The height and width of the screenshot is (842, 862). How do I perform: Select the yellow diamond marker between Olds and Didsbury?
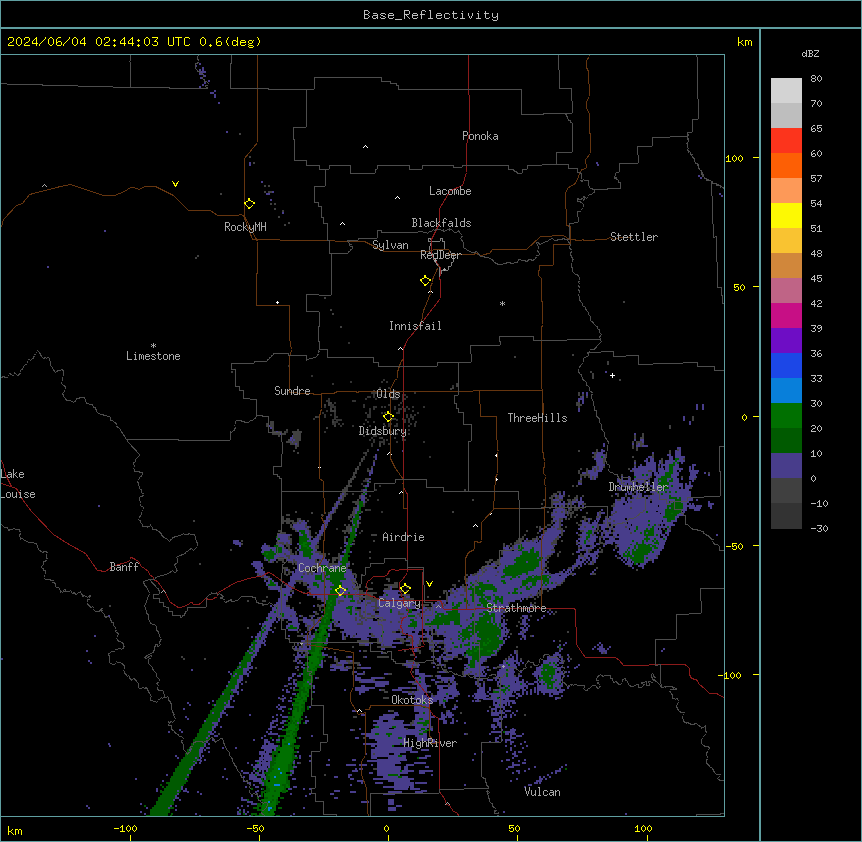tap(388, 417)
